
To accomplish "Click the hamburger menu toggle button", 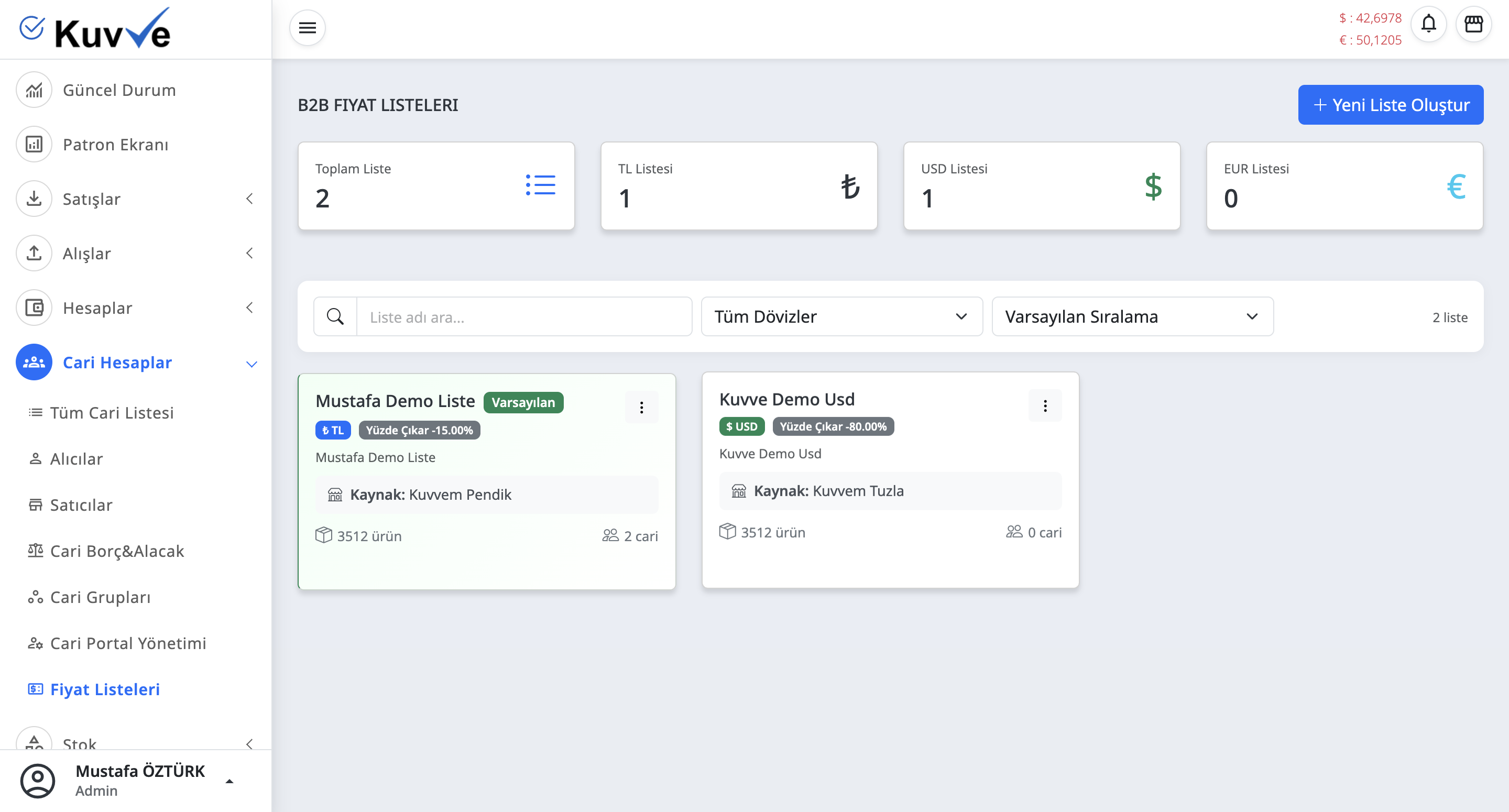I will (x=307, y=28).
